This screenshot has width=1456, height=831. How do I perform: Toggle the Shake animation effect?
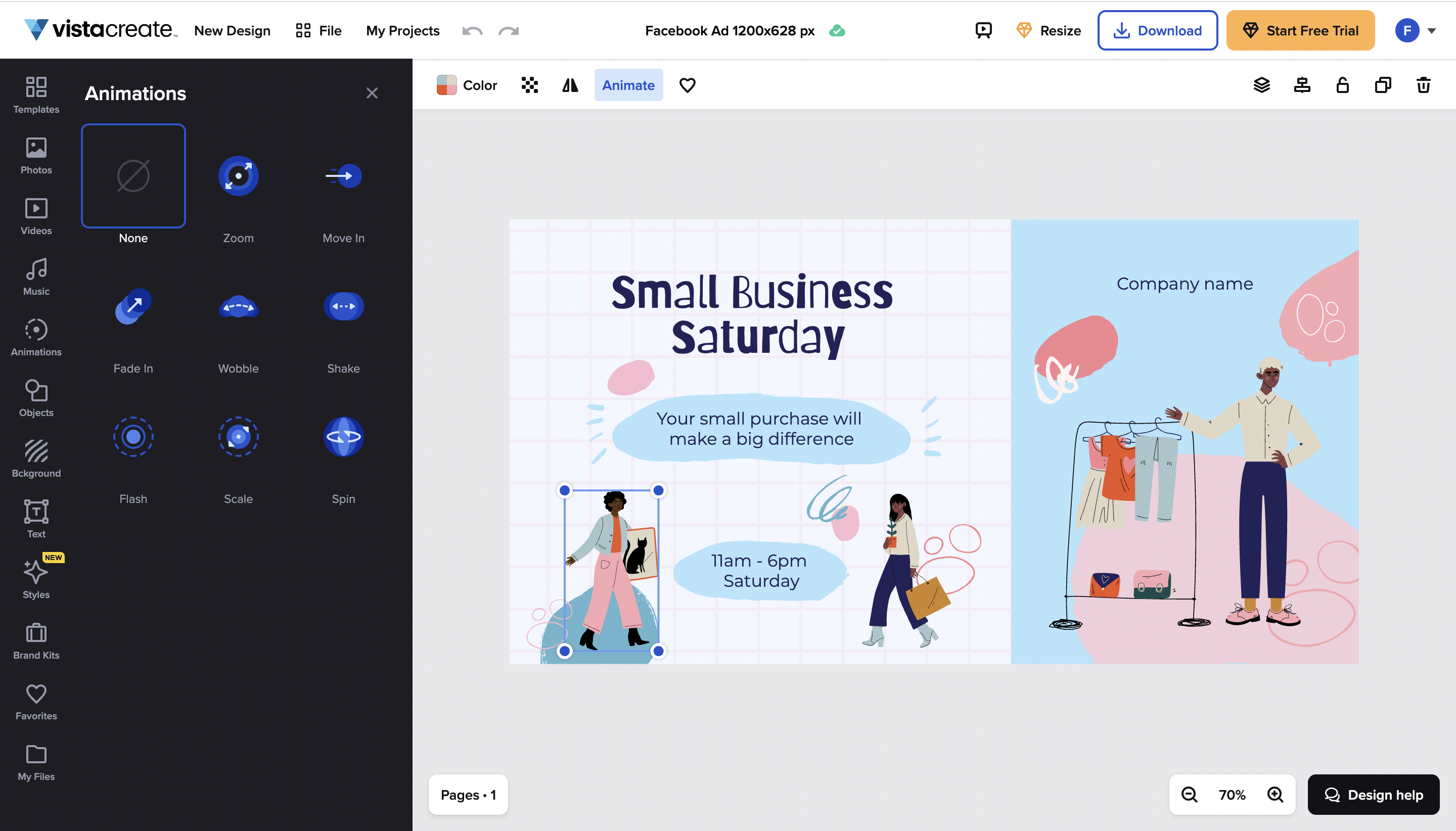tap(343, 305)
